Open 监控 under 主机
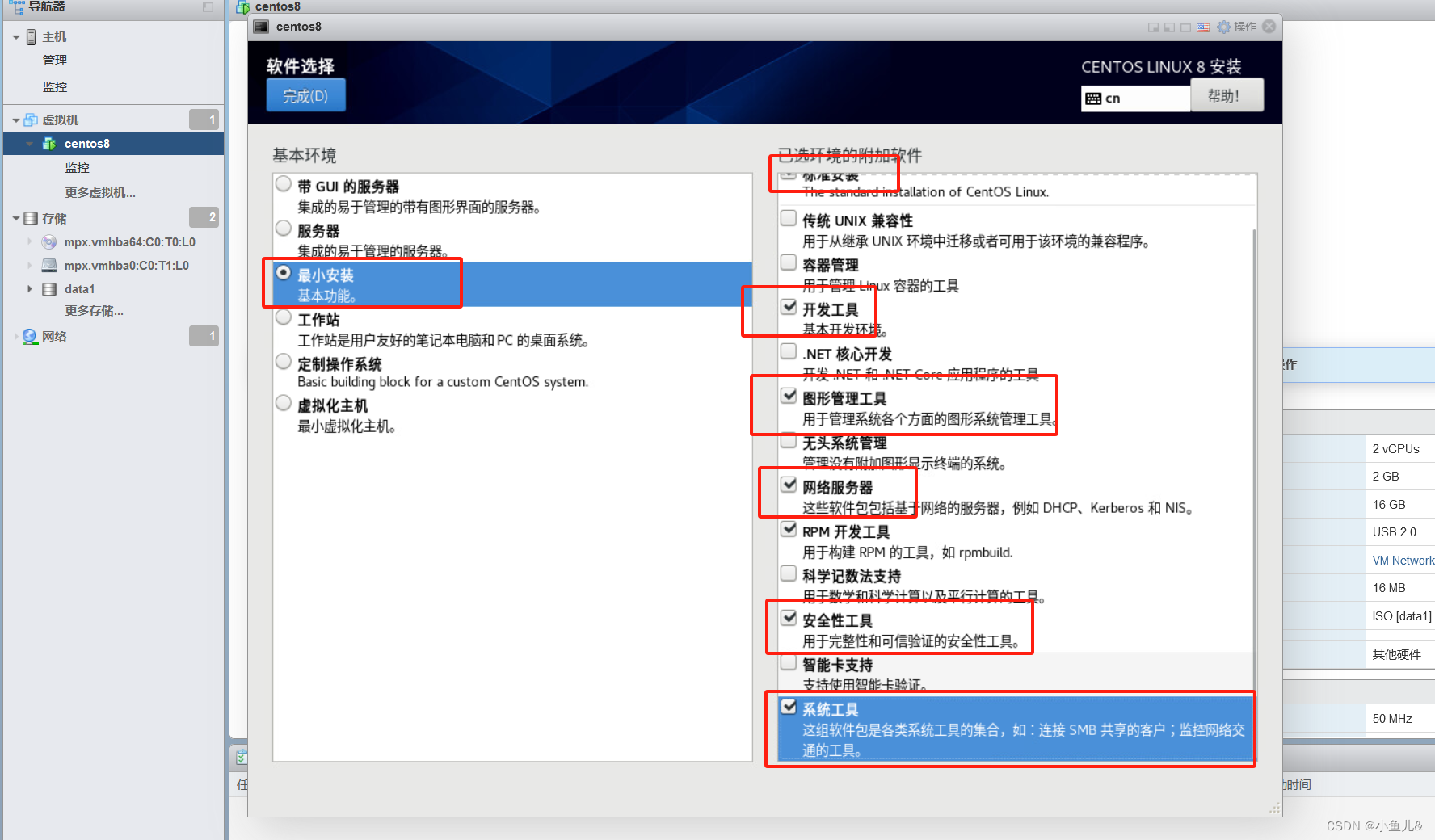The image size is (1435, 840). click(x=55, y=87)
